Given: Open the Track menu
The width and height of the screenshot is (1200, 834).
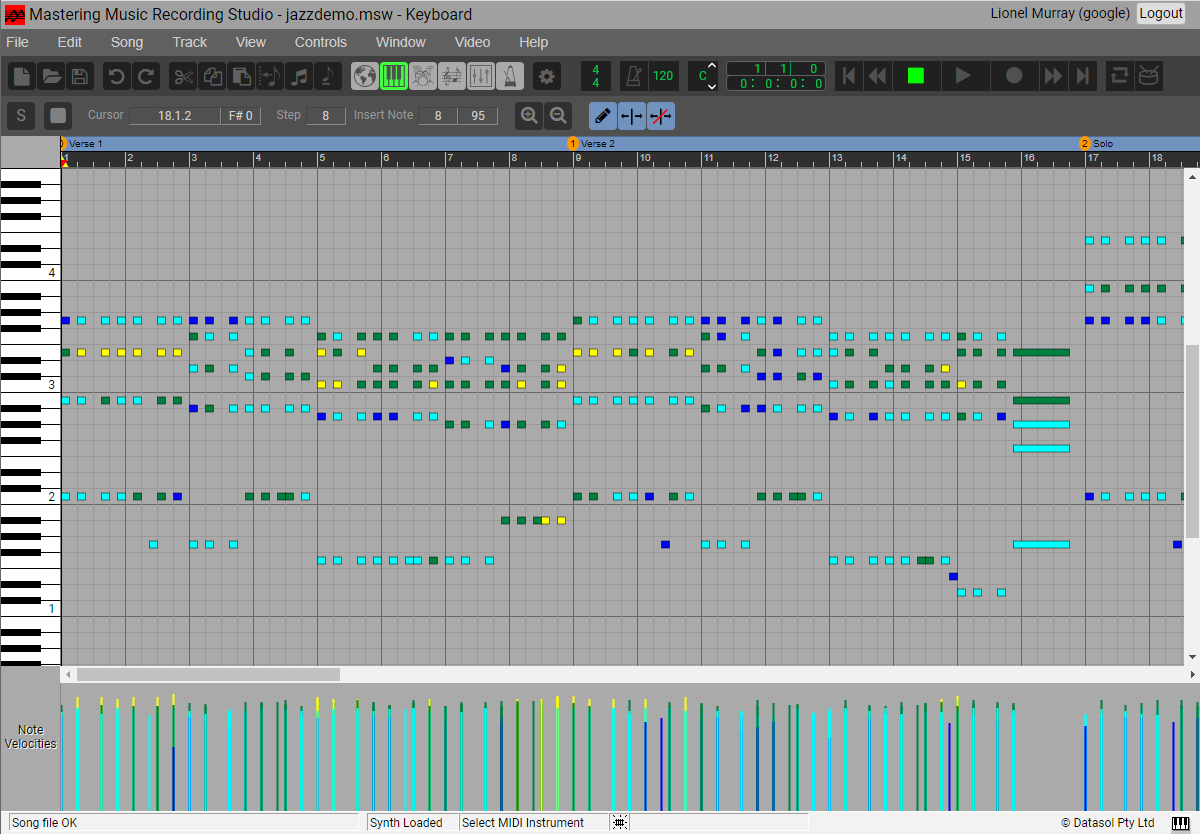Looking at the screenshot, I should [x=189, y=42].
